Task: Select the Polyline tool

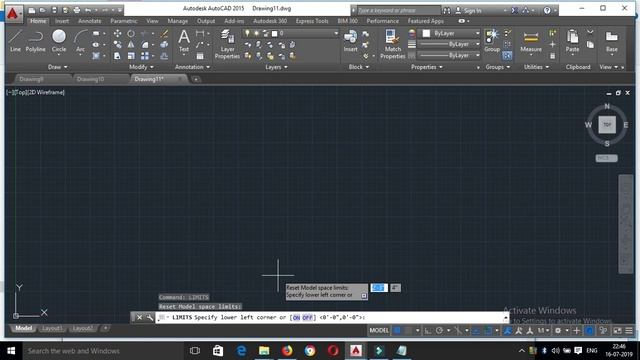Action: click(36, 41)
